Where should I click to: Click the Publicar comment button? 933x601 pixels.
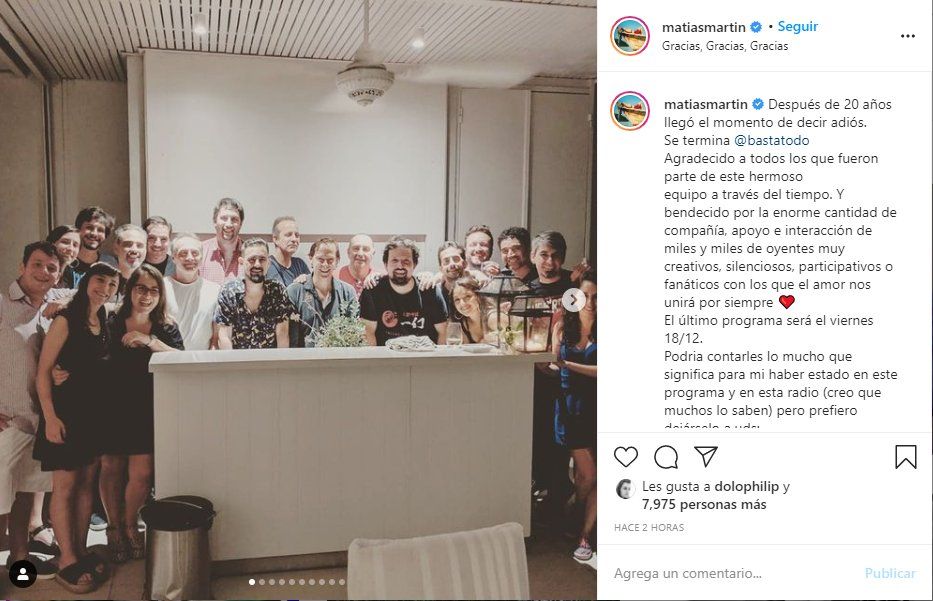coord(890,573)
